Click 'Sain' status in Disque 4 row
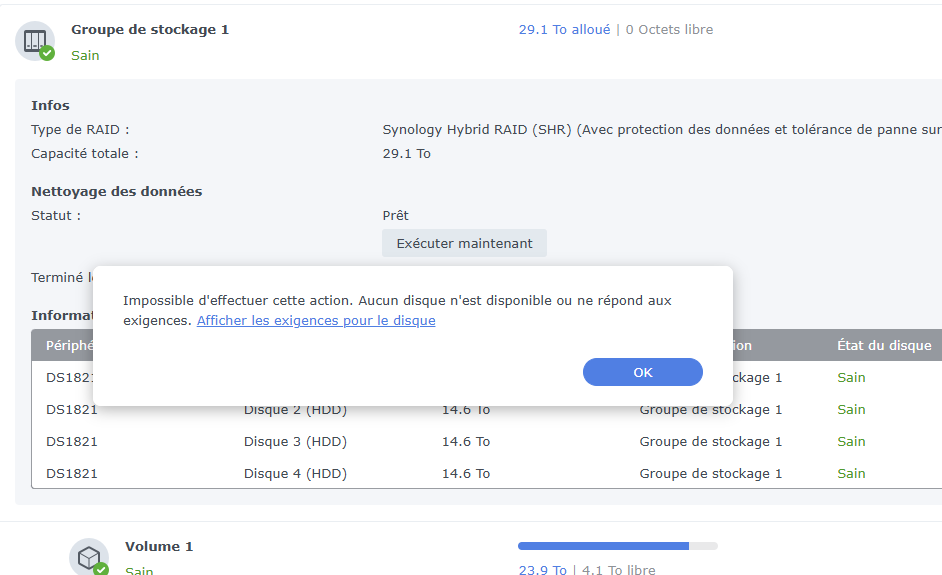The image size is (942, 575). point(851,474)
